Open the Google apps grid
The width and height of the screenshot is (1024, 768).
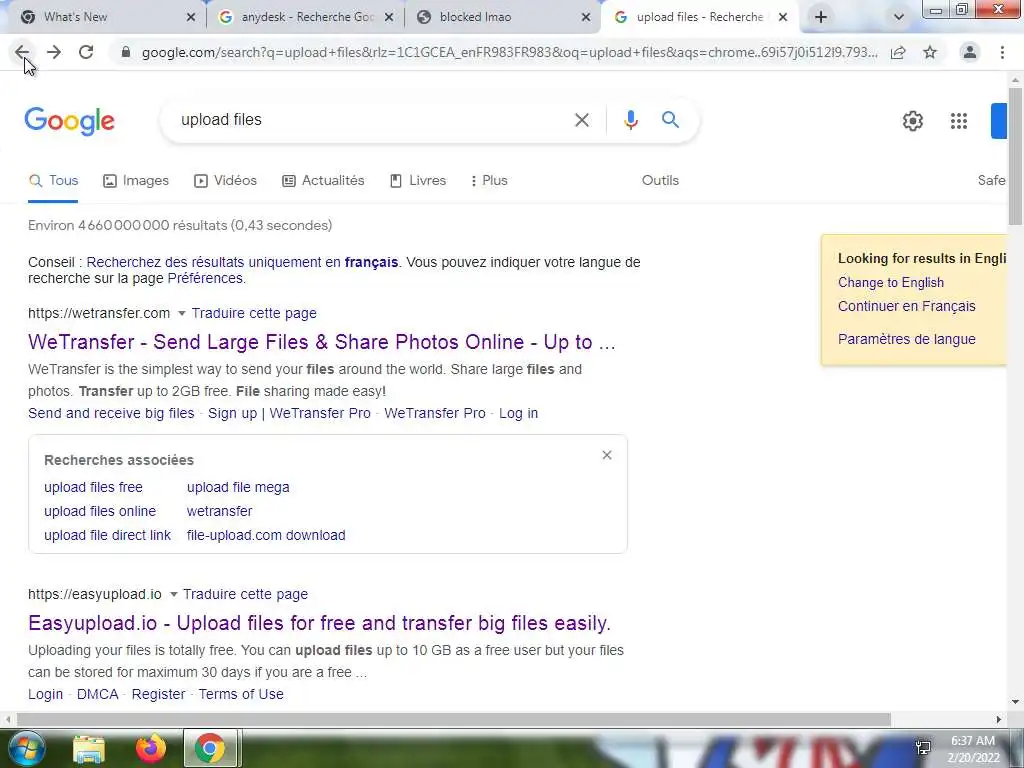coord(959,121)
